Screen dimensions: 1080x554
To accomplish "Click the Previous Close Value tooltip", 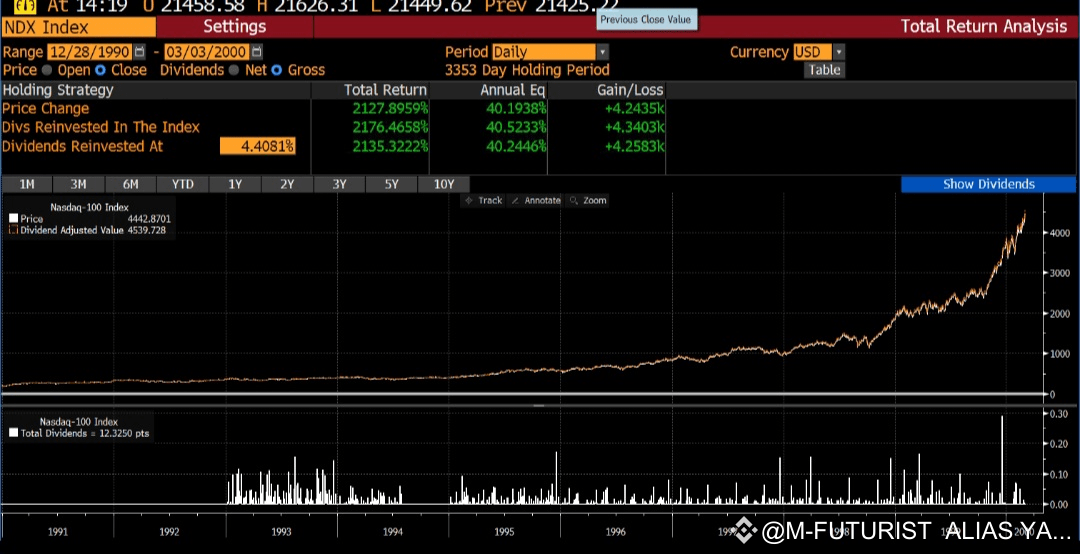I will click(x=645, y=20).
